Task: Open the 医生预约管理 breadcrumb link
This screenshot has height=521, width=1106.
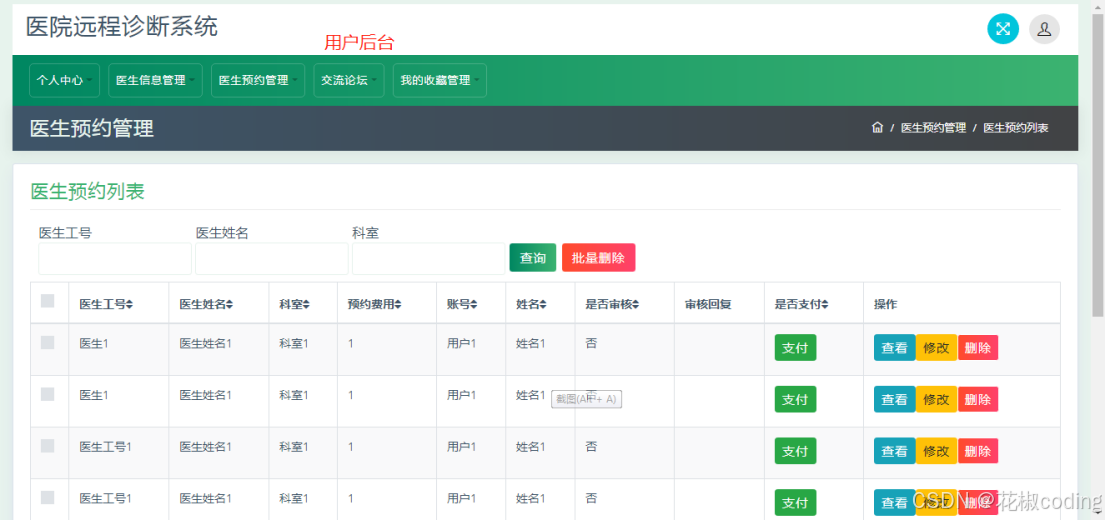Action: pos(933,128)
